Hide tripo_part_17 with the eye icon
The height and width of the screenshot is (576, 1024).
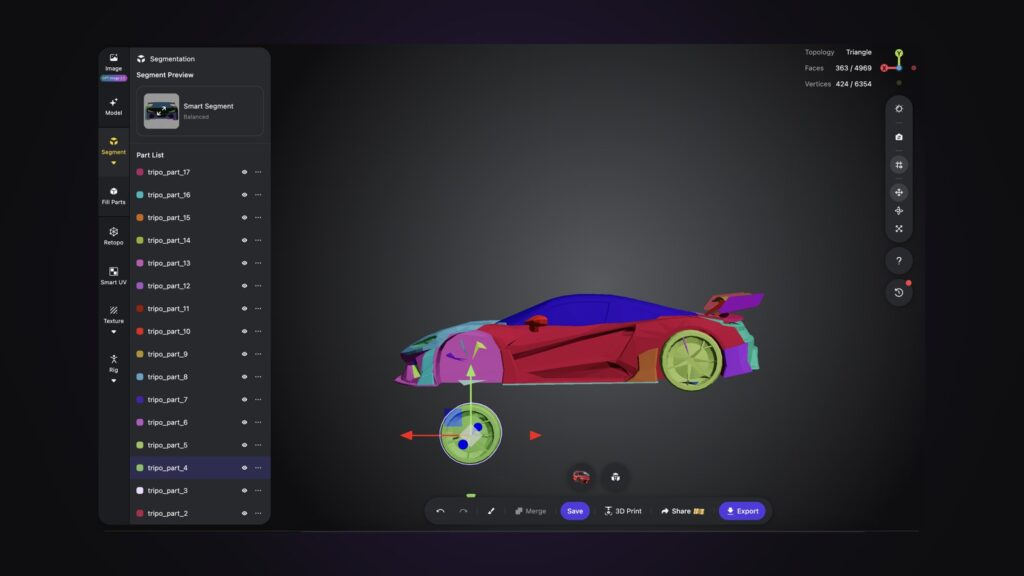coord(244,172)
